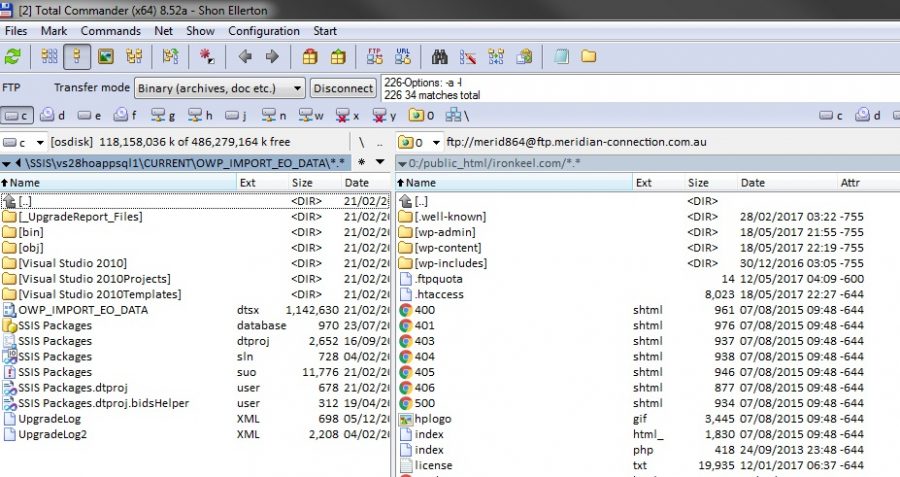Select network drive g in the drive bar

[162, 115]
